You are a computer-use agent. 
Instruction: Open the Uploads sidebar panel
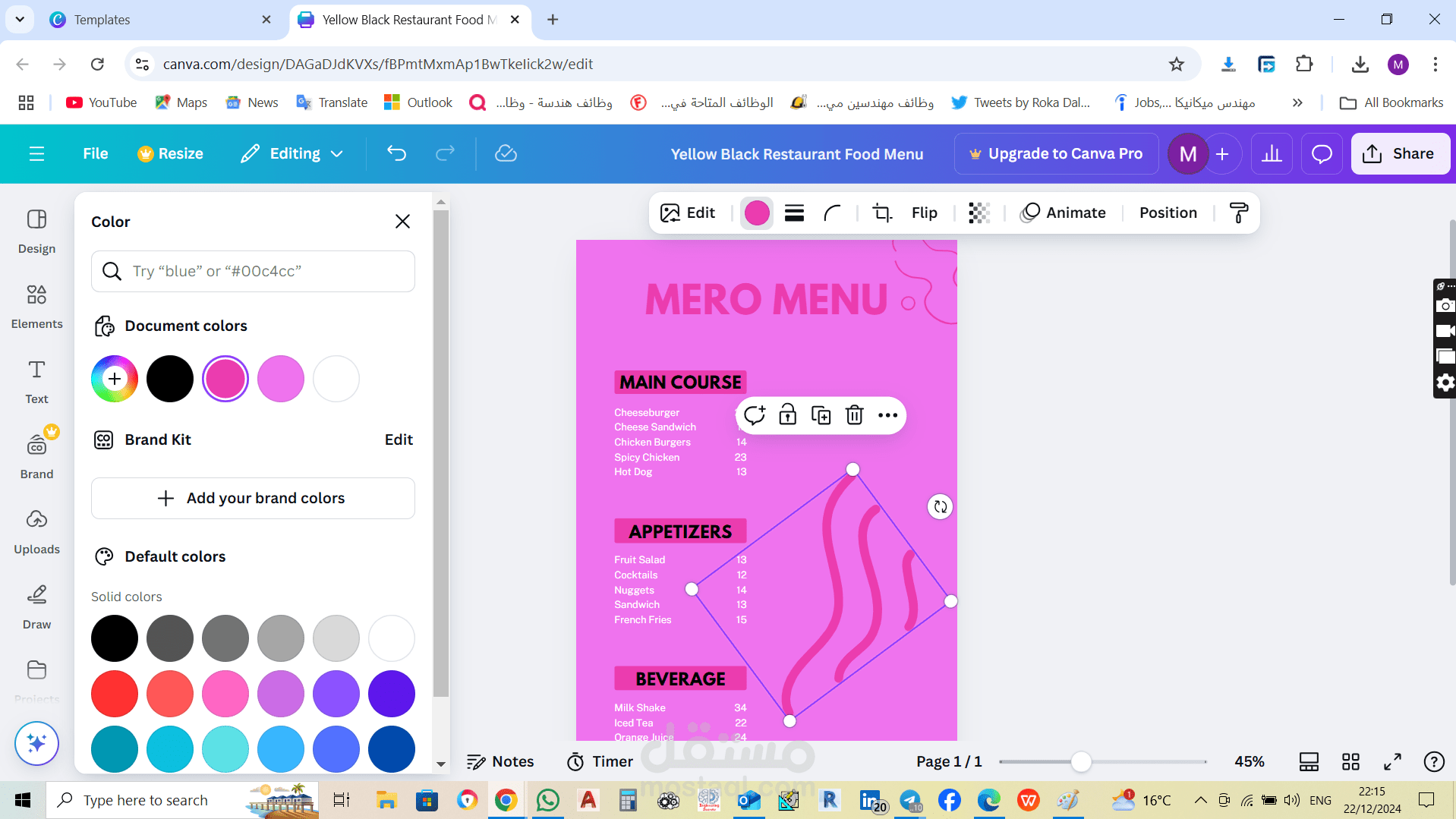[36, 532]
